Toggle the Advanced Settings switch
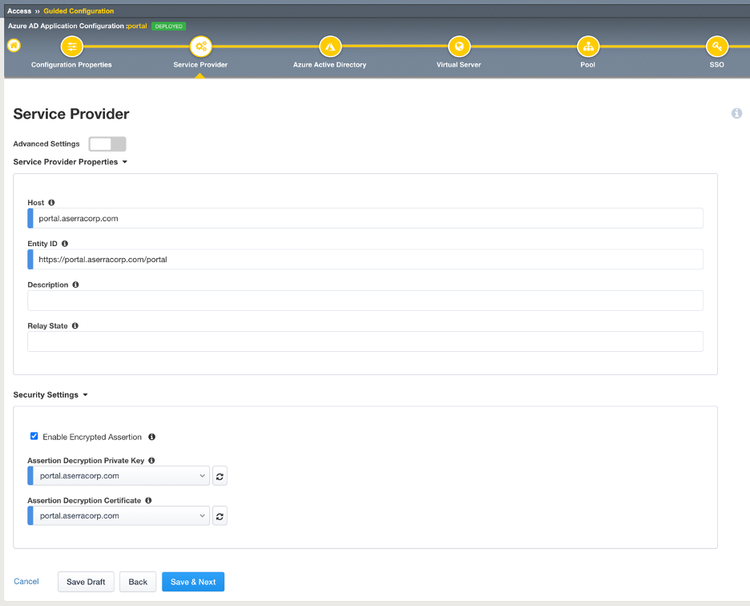Image resolution: width=750 pixels, height=606 pixels. pos(108,144)
